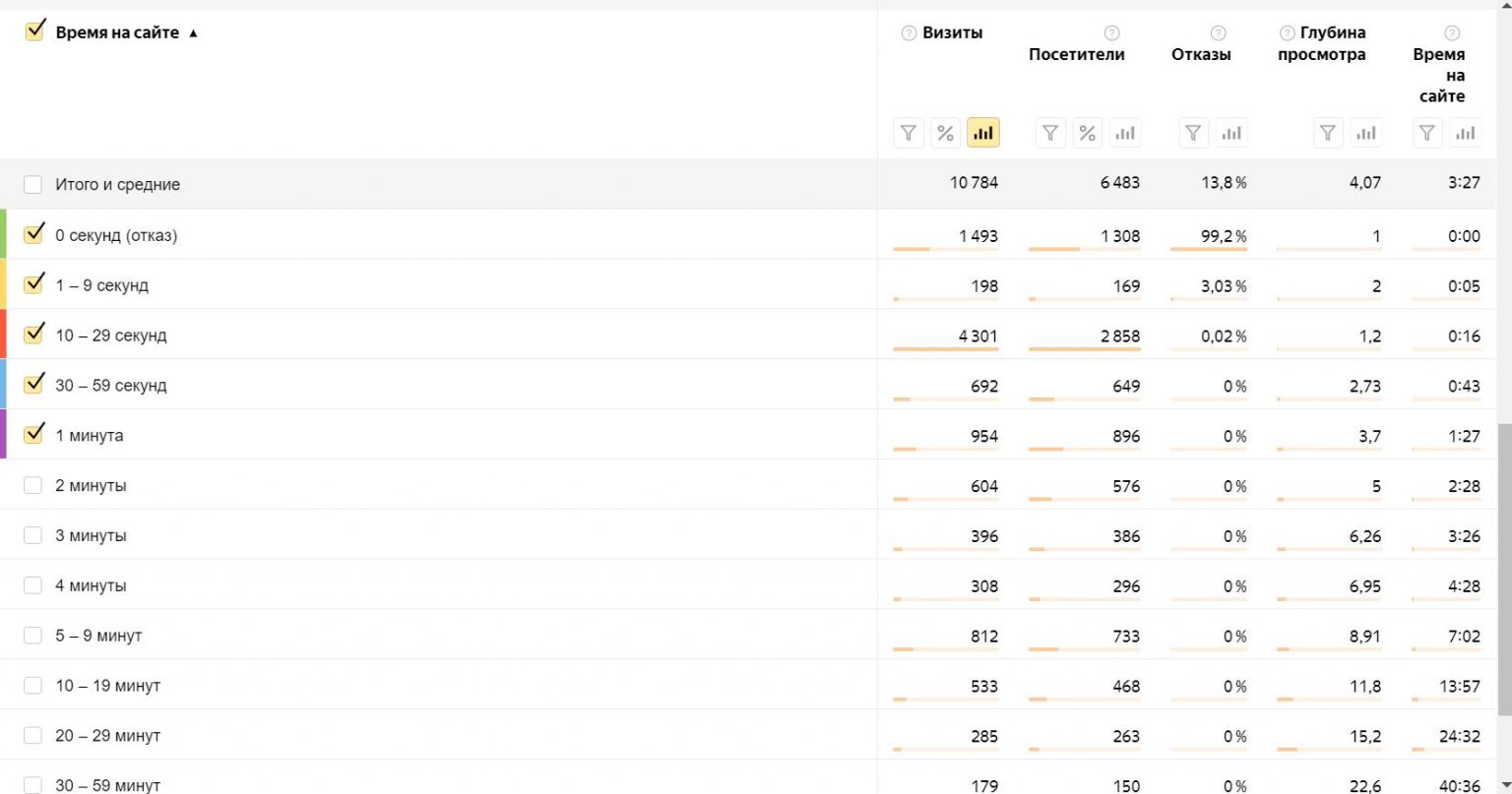The width and height of the screenshot is (1512, 794).
Task: Check the 4 минуты row checkbox
Action: [x=32, y=585]
